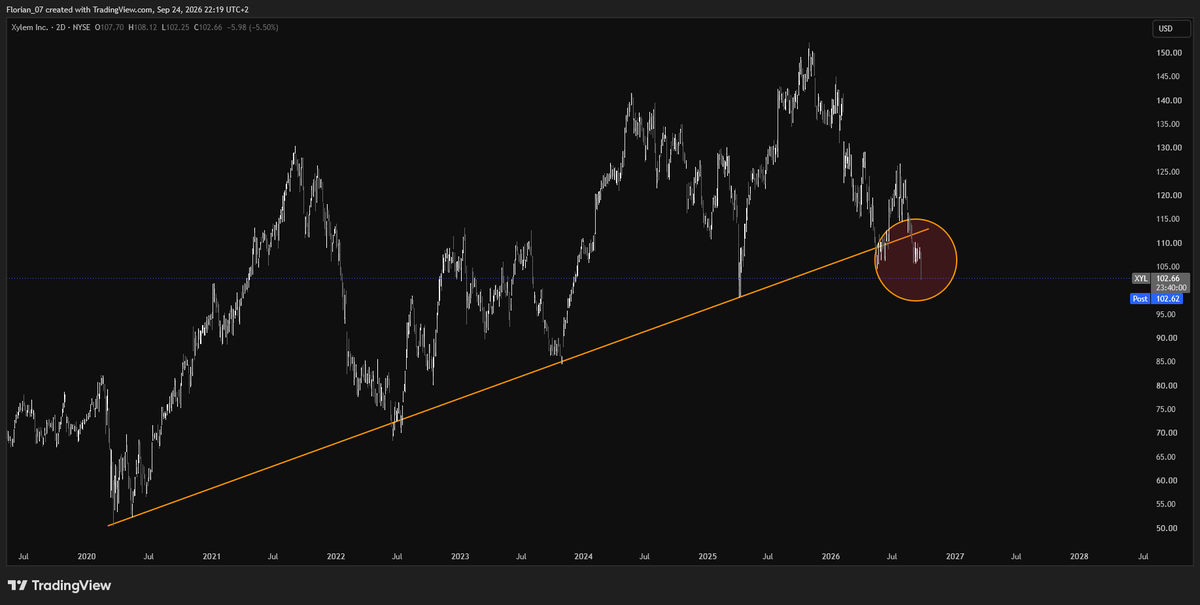Click the 115.00 price scale label
Image resolution: width=1200 pixels, height=605 pixels.
(x=1168, y=219)
